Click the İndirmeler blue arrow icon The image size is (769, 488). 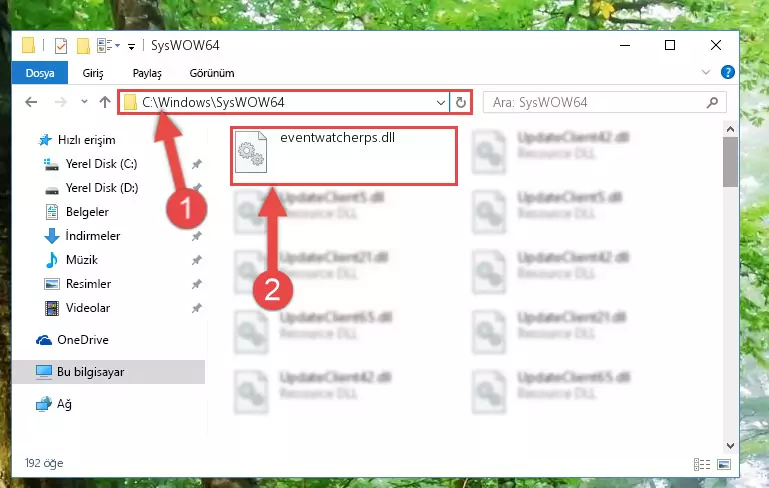pos(51,236)
